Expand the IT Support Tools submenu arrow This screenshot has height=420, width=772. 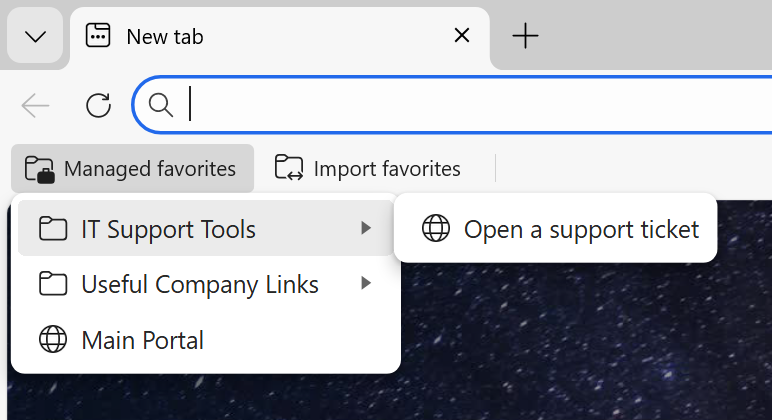365,228
